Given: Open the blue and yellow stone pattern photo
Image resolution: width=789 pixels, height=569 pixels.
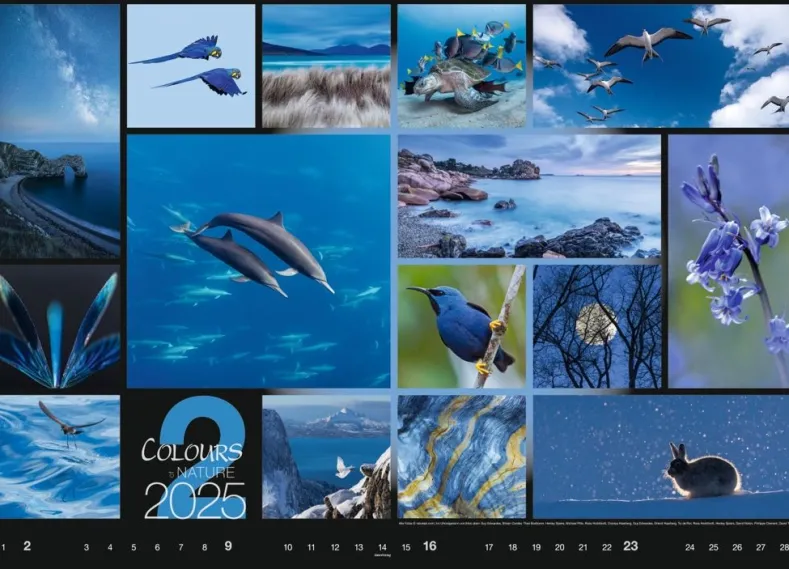Looking at the screenshot, I should point(462,457).
